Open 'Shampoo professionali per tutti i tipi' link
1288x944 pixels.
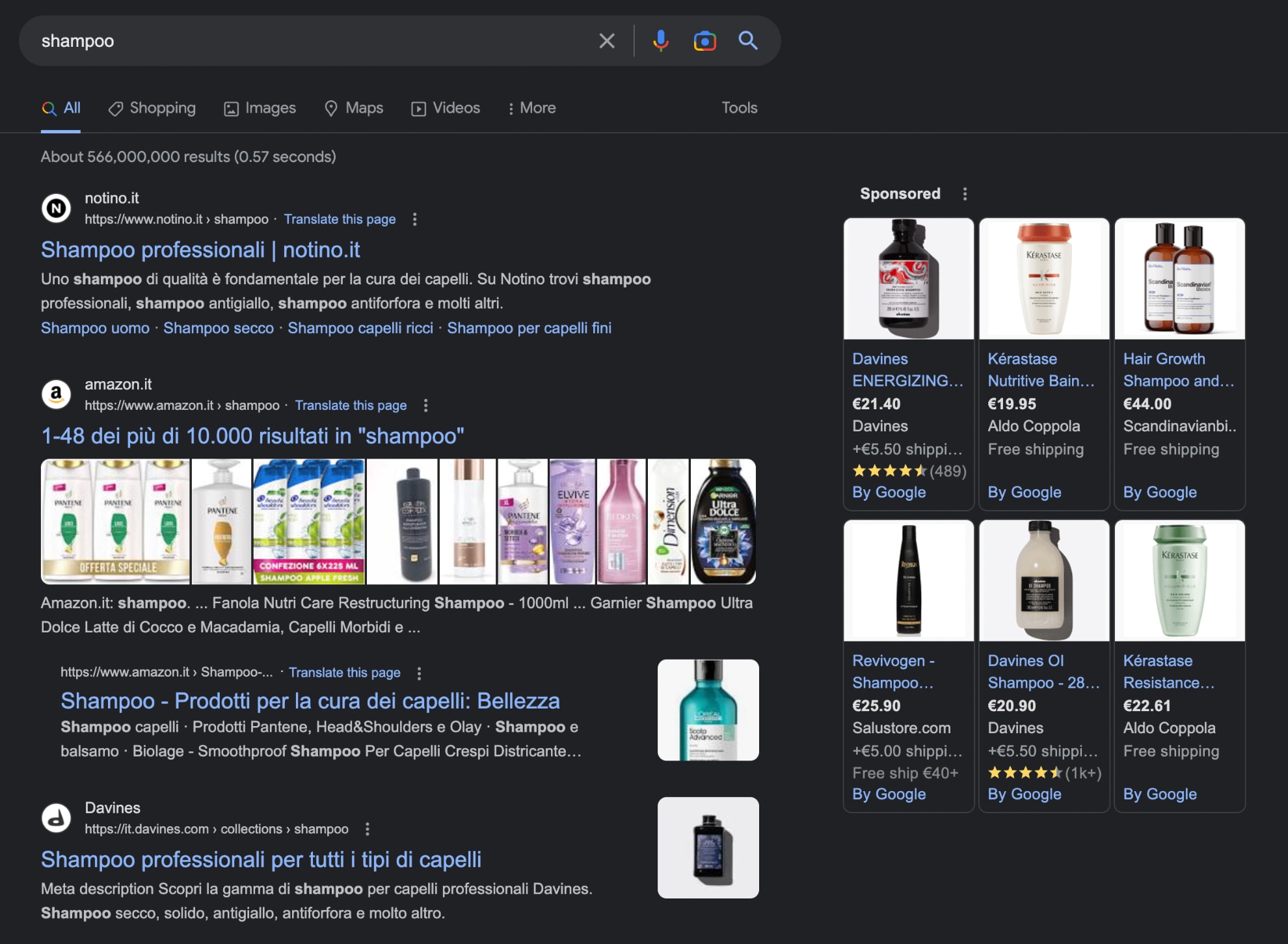pos(261,859)
